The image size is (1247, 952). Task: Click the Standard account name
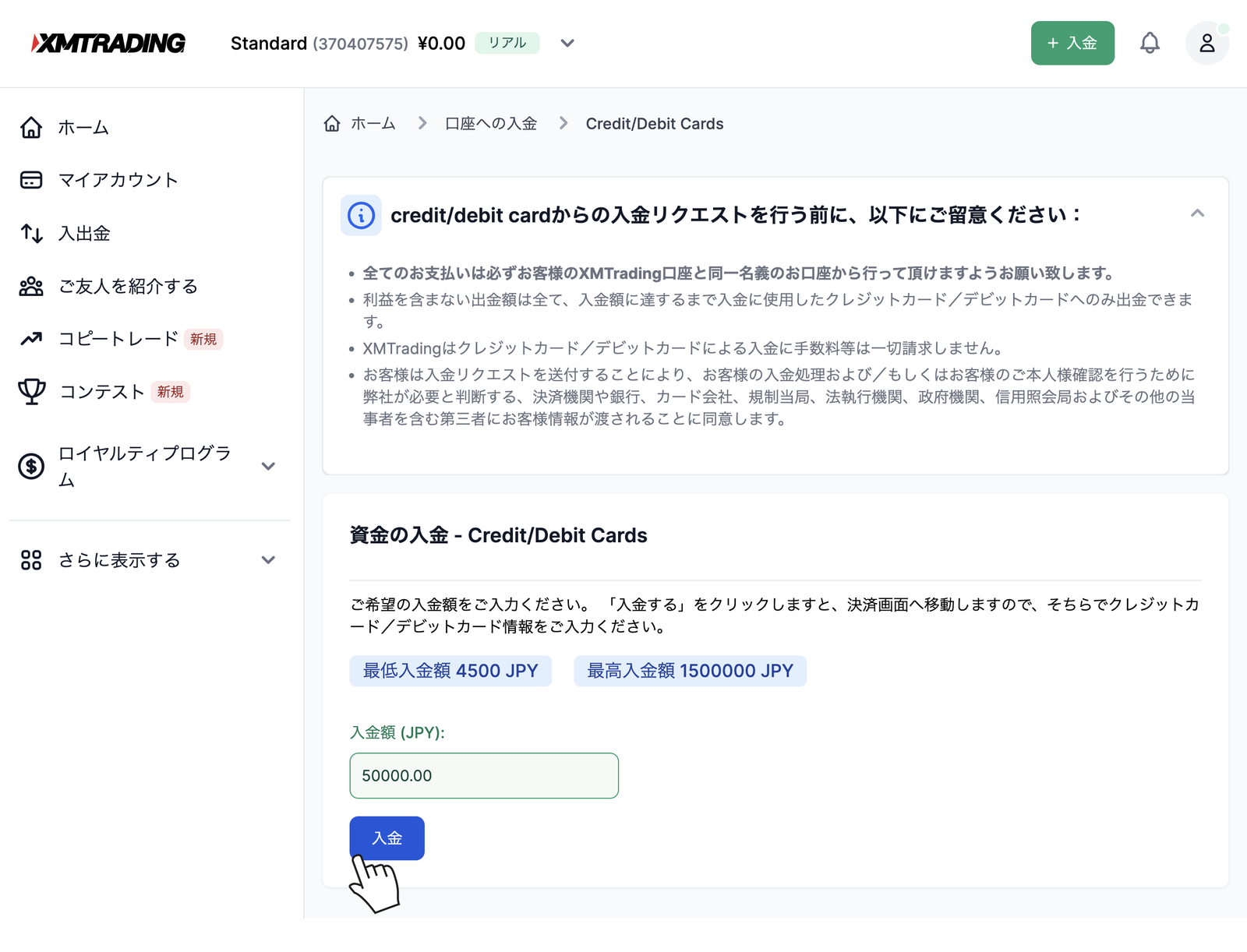pyautogui.click(x=269, y=44)
